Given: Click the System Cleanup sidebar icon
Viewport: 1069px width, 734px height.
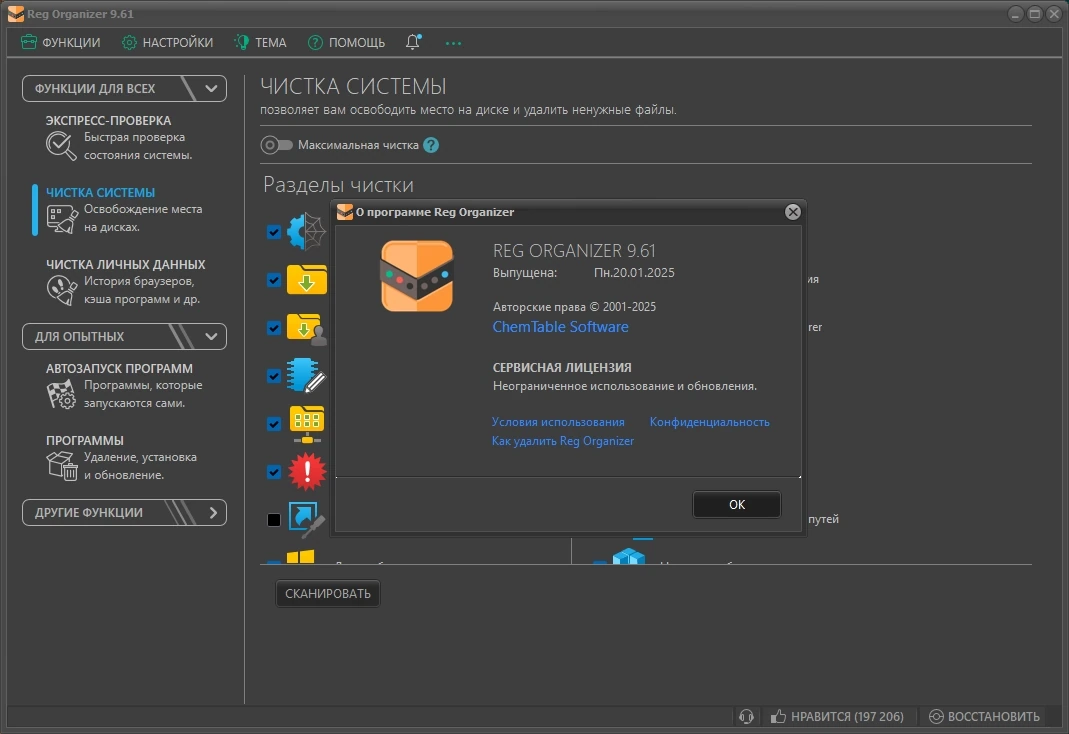Looking at the screenshot, I should (61, 219).
